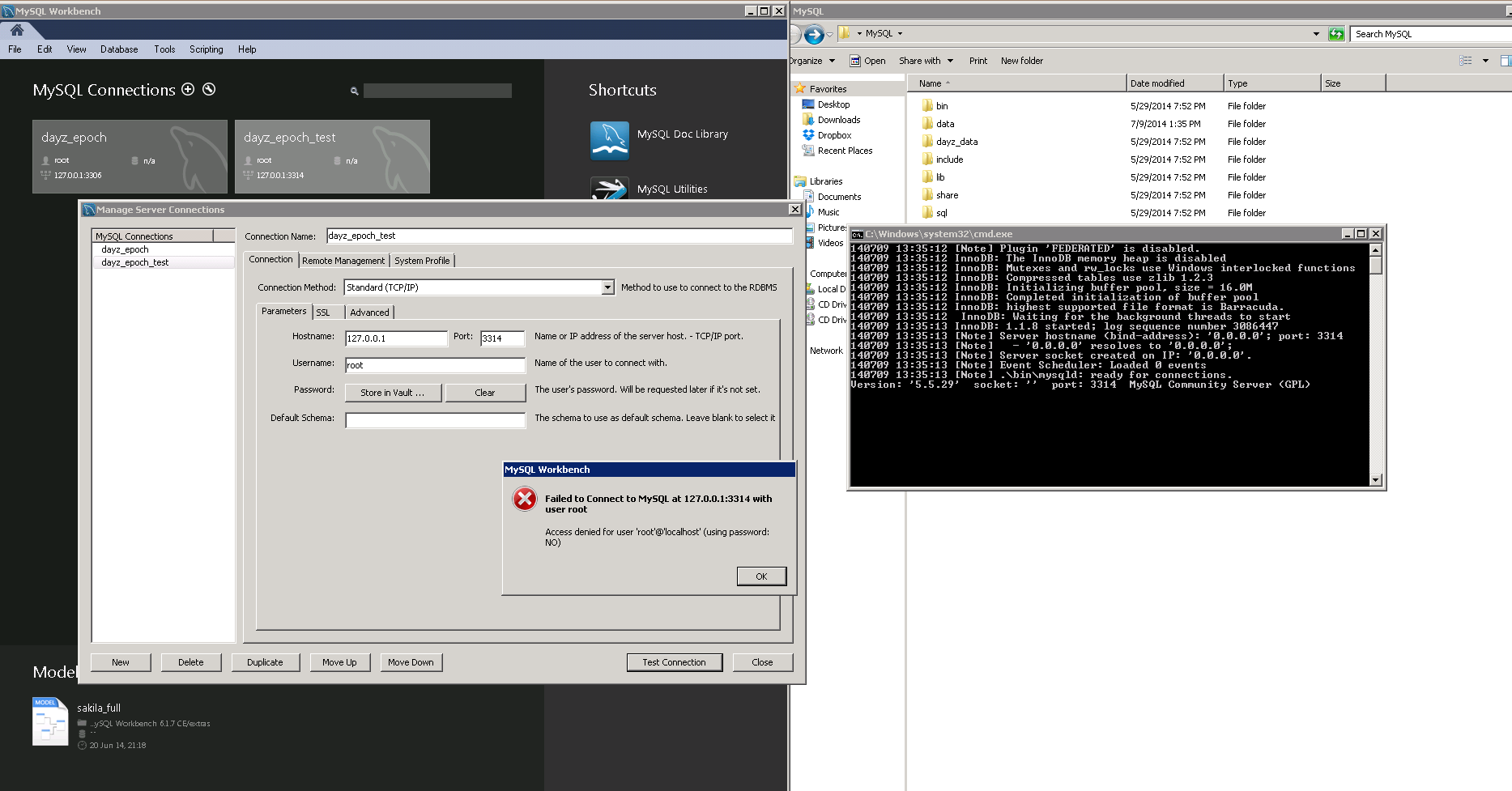The image size is (1512, 791).
Task: Click cmd window scrollbar down arrow
Action: pos(1375,479)
